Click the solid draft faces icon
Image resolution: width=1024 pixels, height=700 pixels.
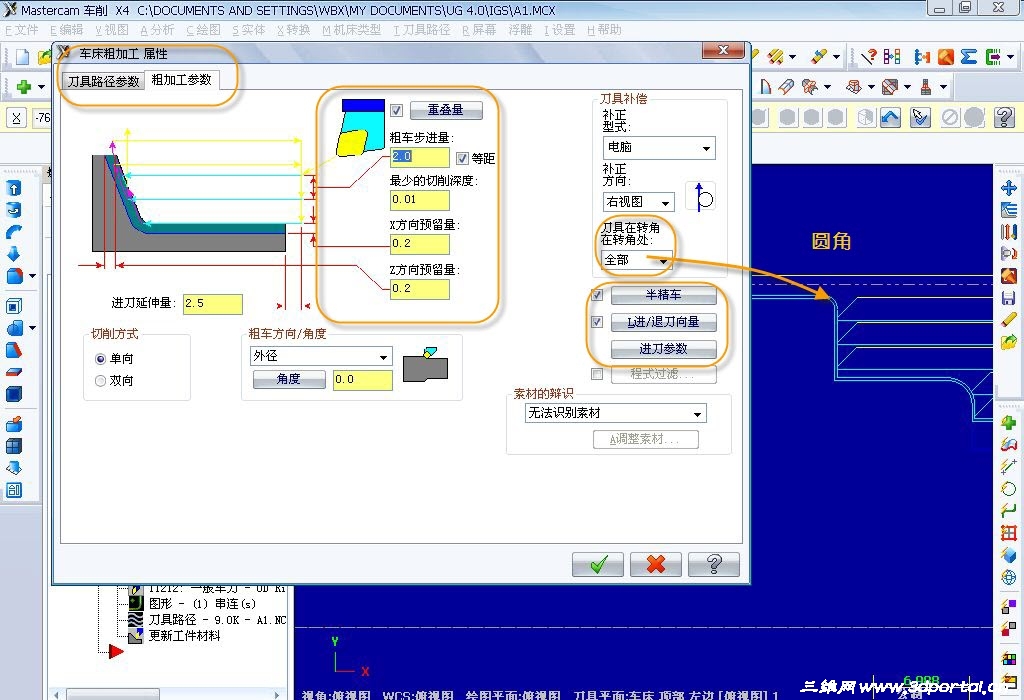click(x=14, y=350)
